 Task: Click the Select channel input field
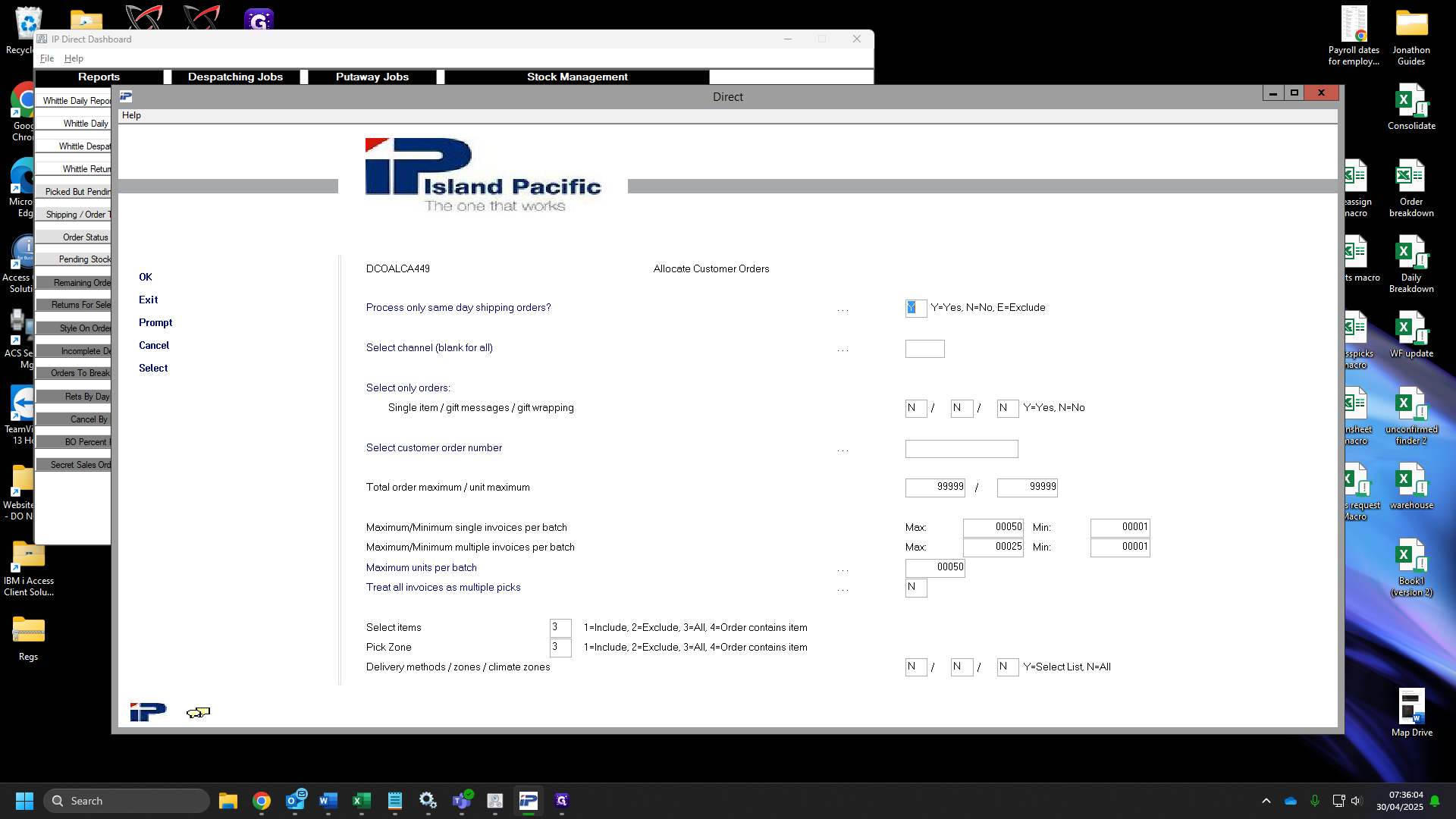click(x=925, y=349)
